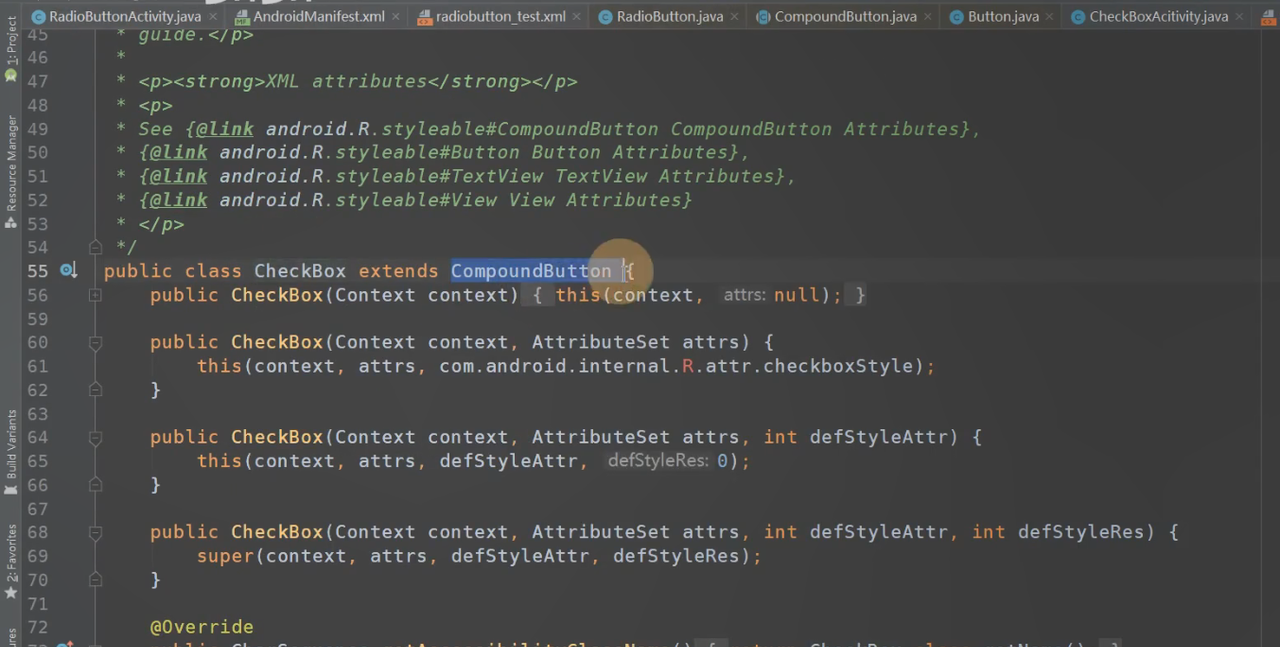Click the selected CompoundButton superclass name
1280x647 pixels.
[x=531, y=271]
